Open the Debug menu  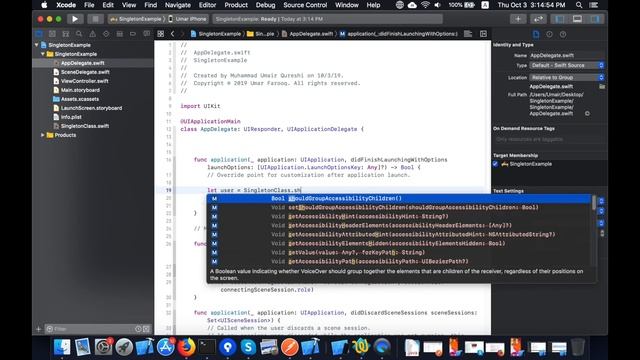tap(265, 5)
